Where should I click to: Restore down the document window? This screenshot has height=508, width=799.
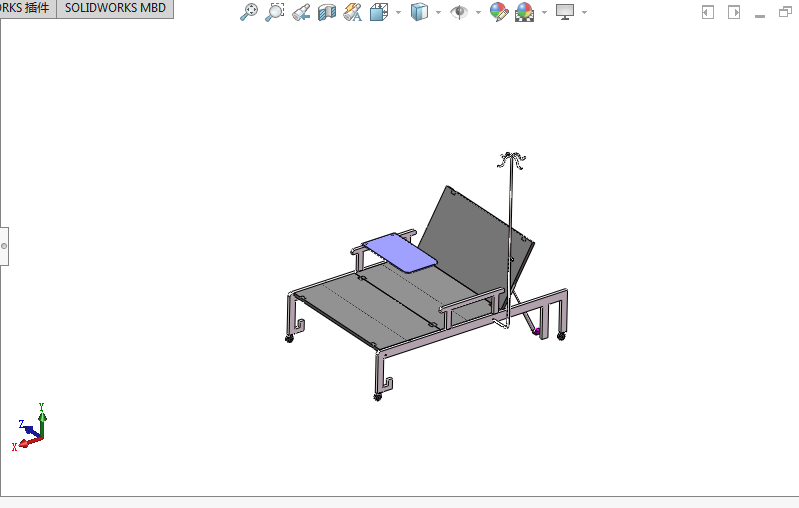[785, 12]
